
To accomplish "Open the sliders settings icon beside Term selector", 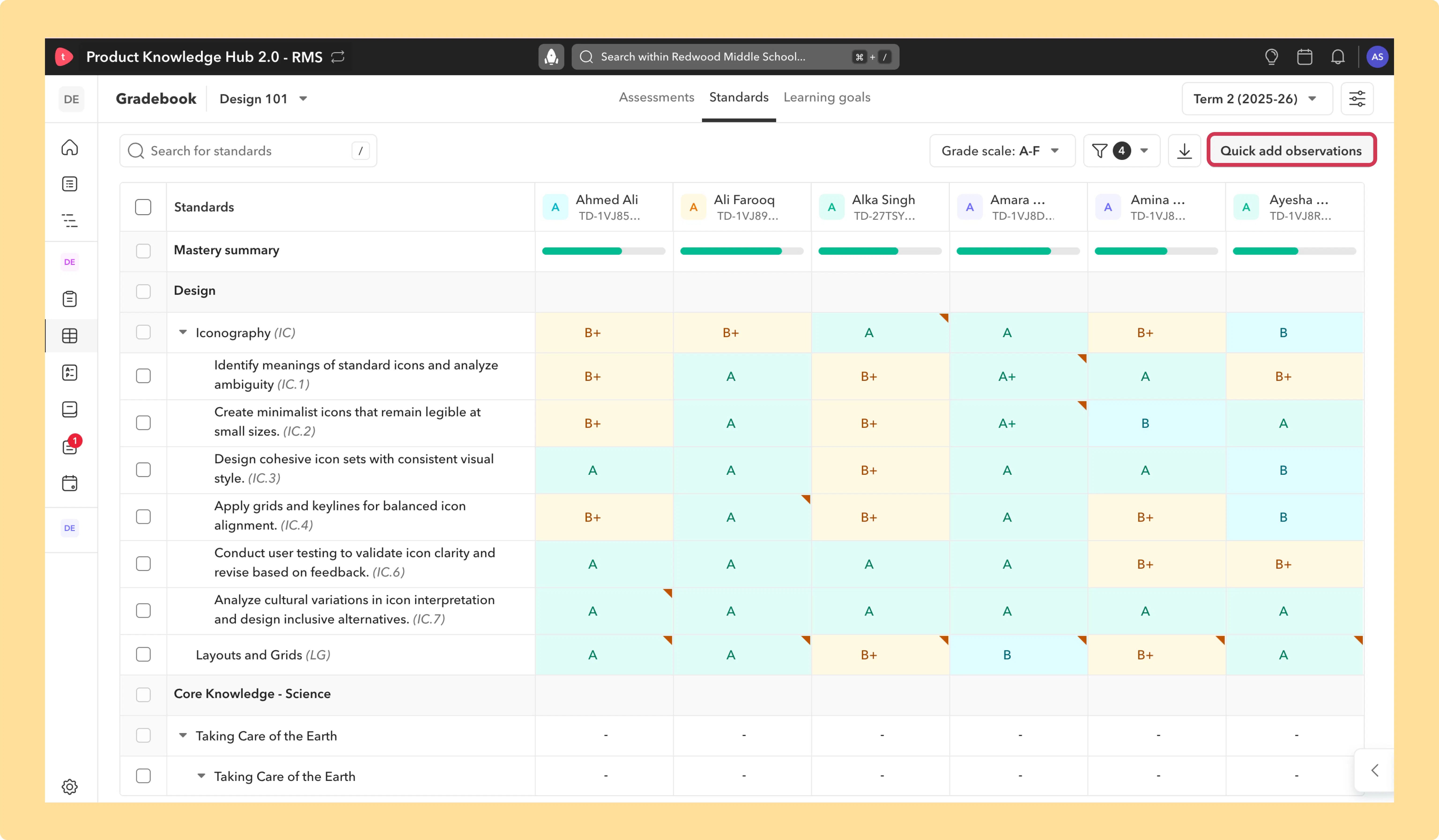I will pos(1357,99).
